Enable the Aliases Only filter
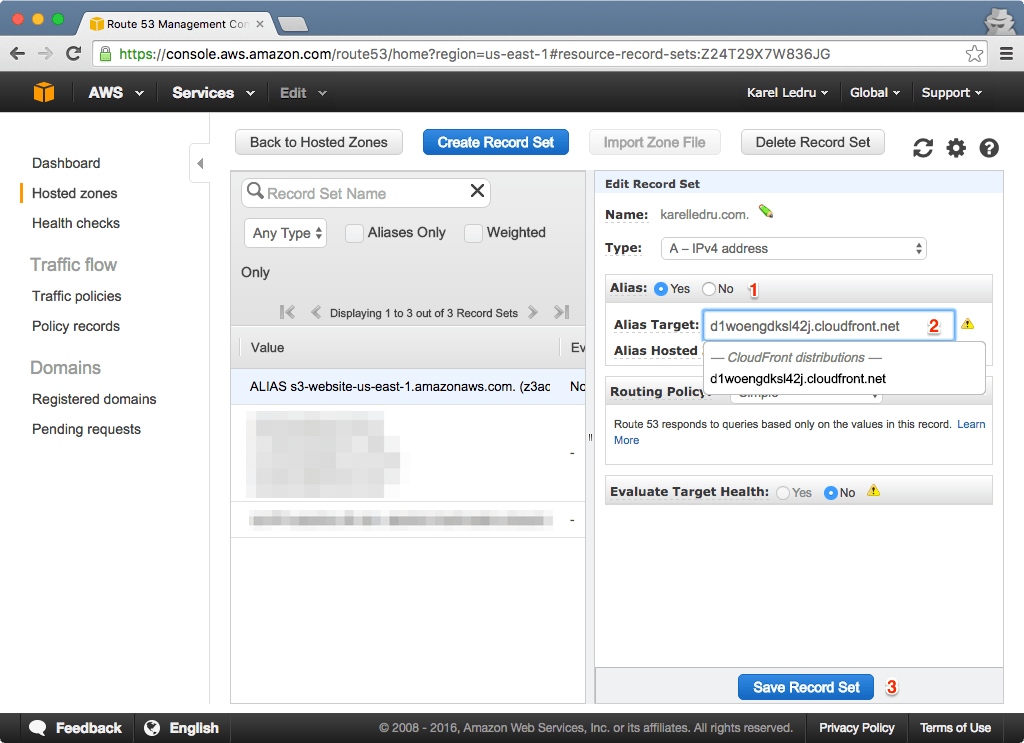Image resolution: width=1024 pixels, height=743 pixels. click(354, 232)
